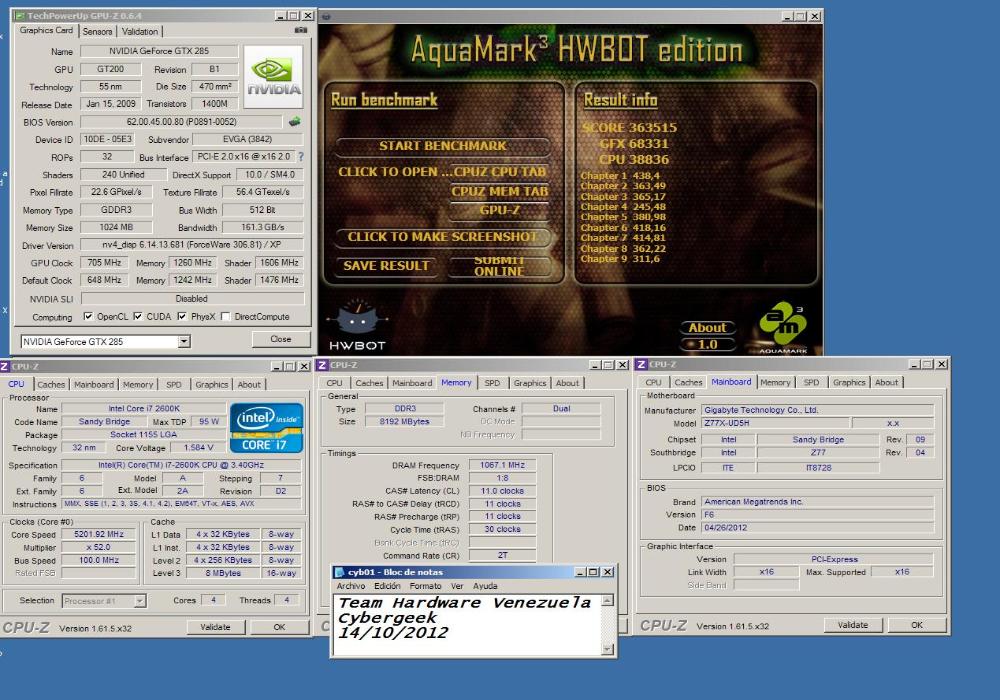Click START BENCHMARK in AquaMark
Image resolution: width=1000 pixels, height=700 pixels.
(x=443, y=146)
